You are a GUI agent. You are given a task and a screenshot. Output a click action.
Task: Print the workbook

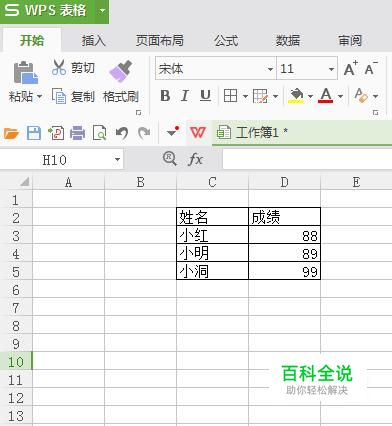pos(77,133)
